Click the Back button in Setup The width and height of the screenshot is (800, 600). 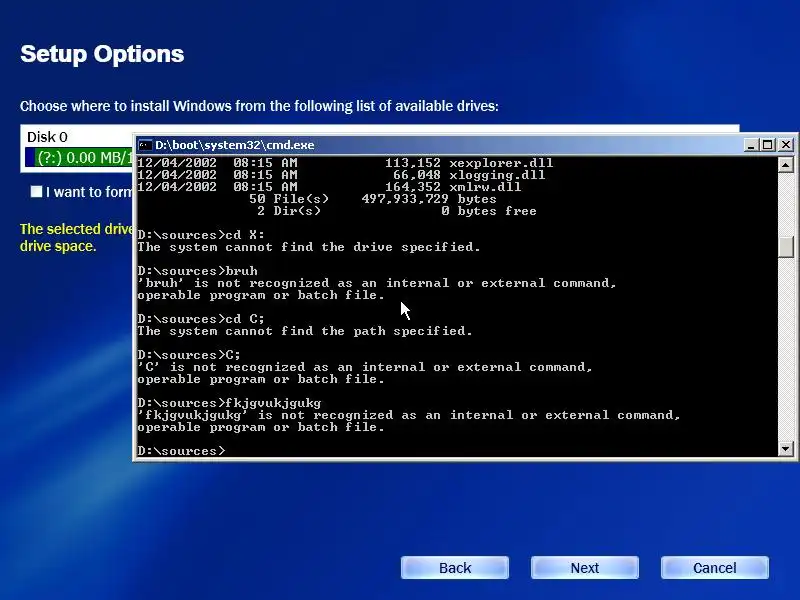455,568
